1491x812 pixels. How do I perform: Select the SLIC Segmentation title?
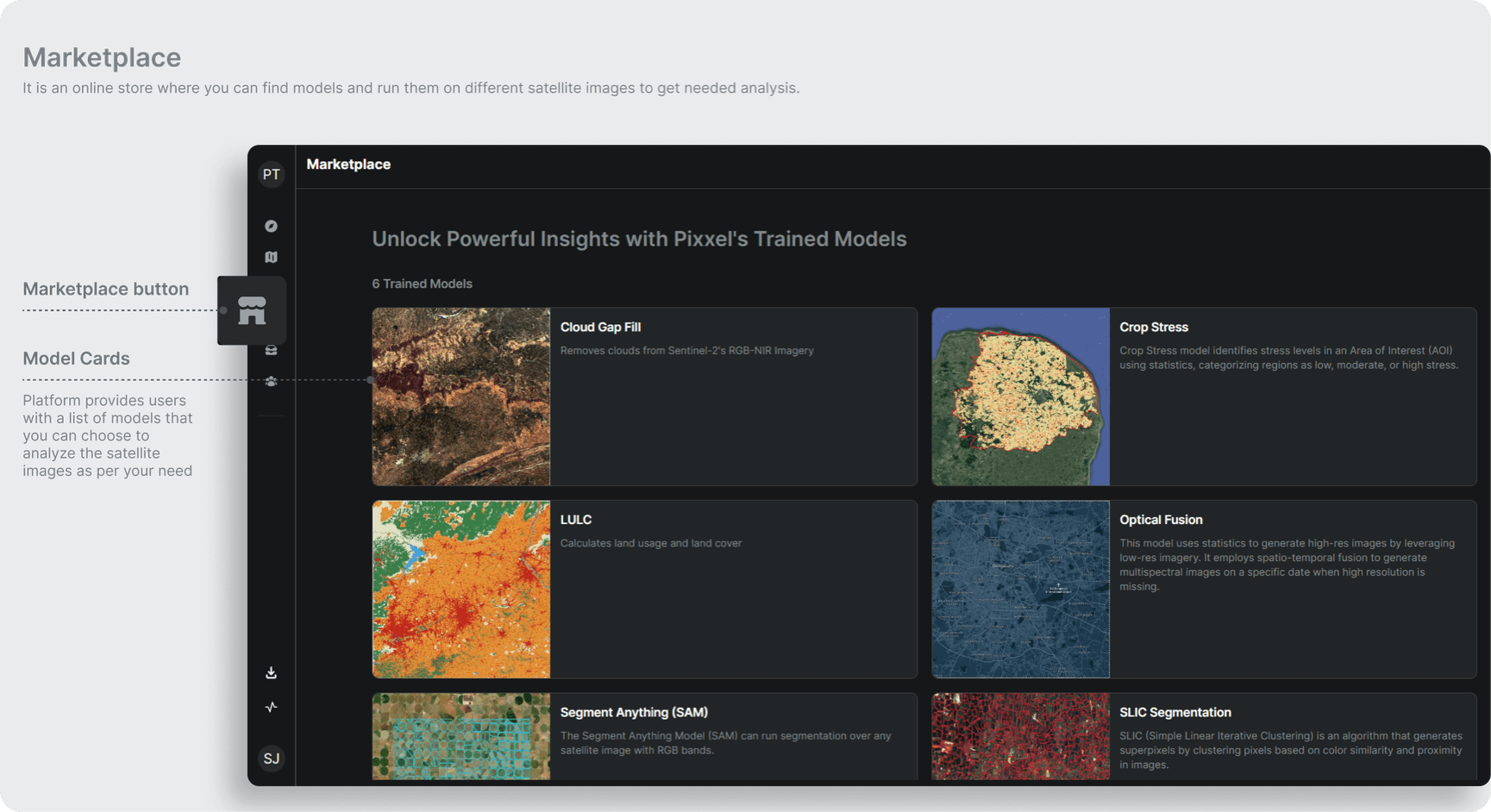tap(1175, 712)
